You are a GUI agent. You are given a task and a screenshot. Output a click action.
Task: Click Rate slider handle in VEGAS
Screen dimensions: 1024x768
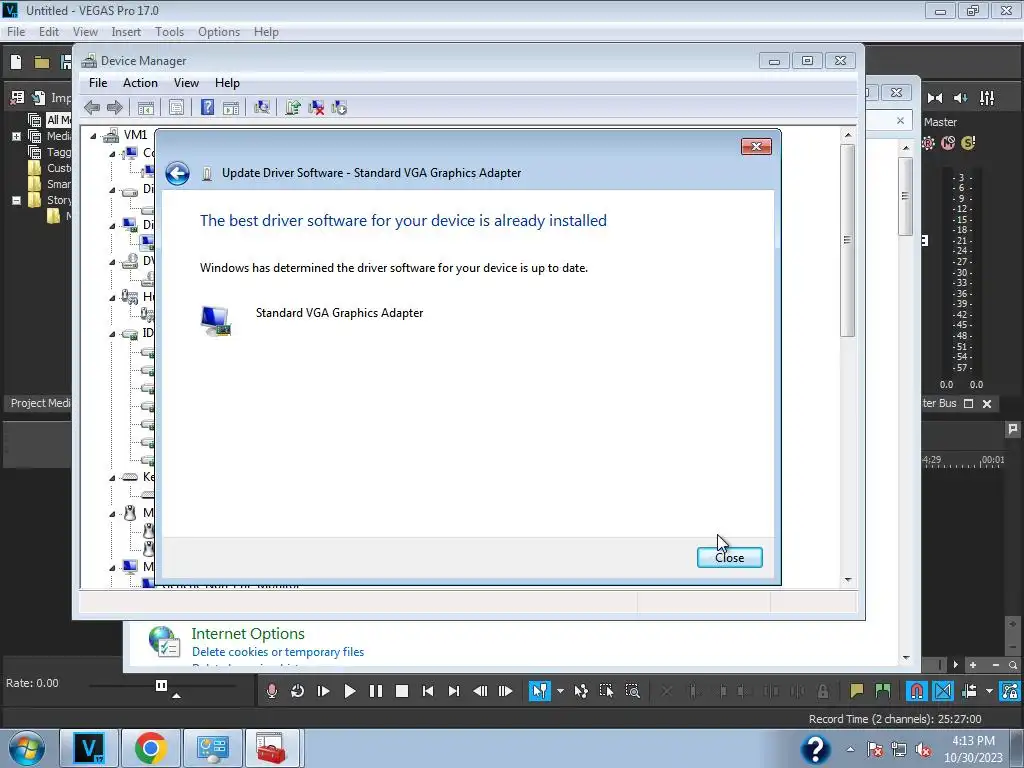pos(161,685)
